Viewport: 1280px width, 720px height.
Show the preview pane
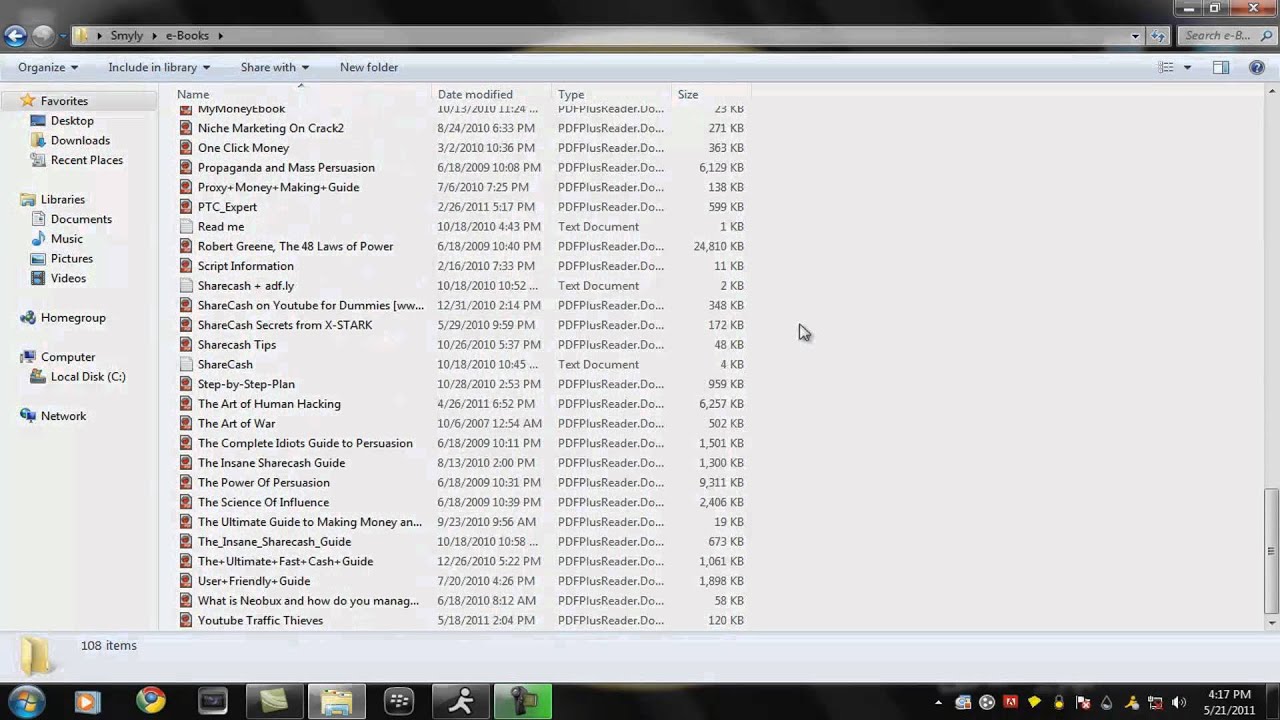[1221, 67]
